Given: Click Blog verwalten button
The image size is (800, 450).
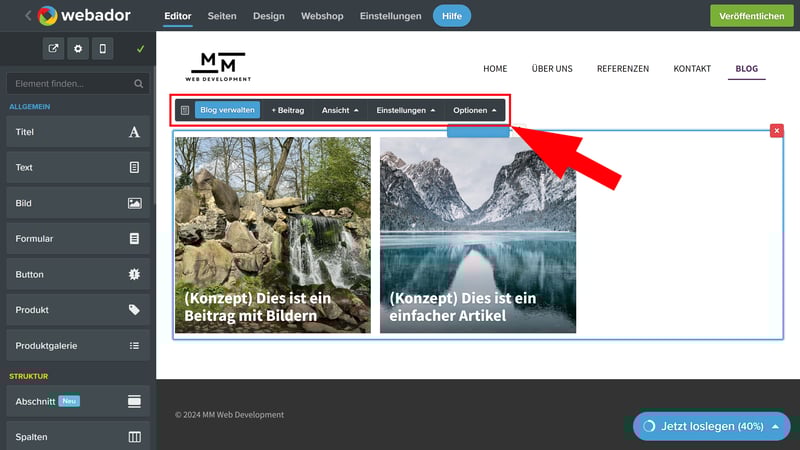Looking at the screenshot, I should (227, 110).
